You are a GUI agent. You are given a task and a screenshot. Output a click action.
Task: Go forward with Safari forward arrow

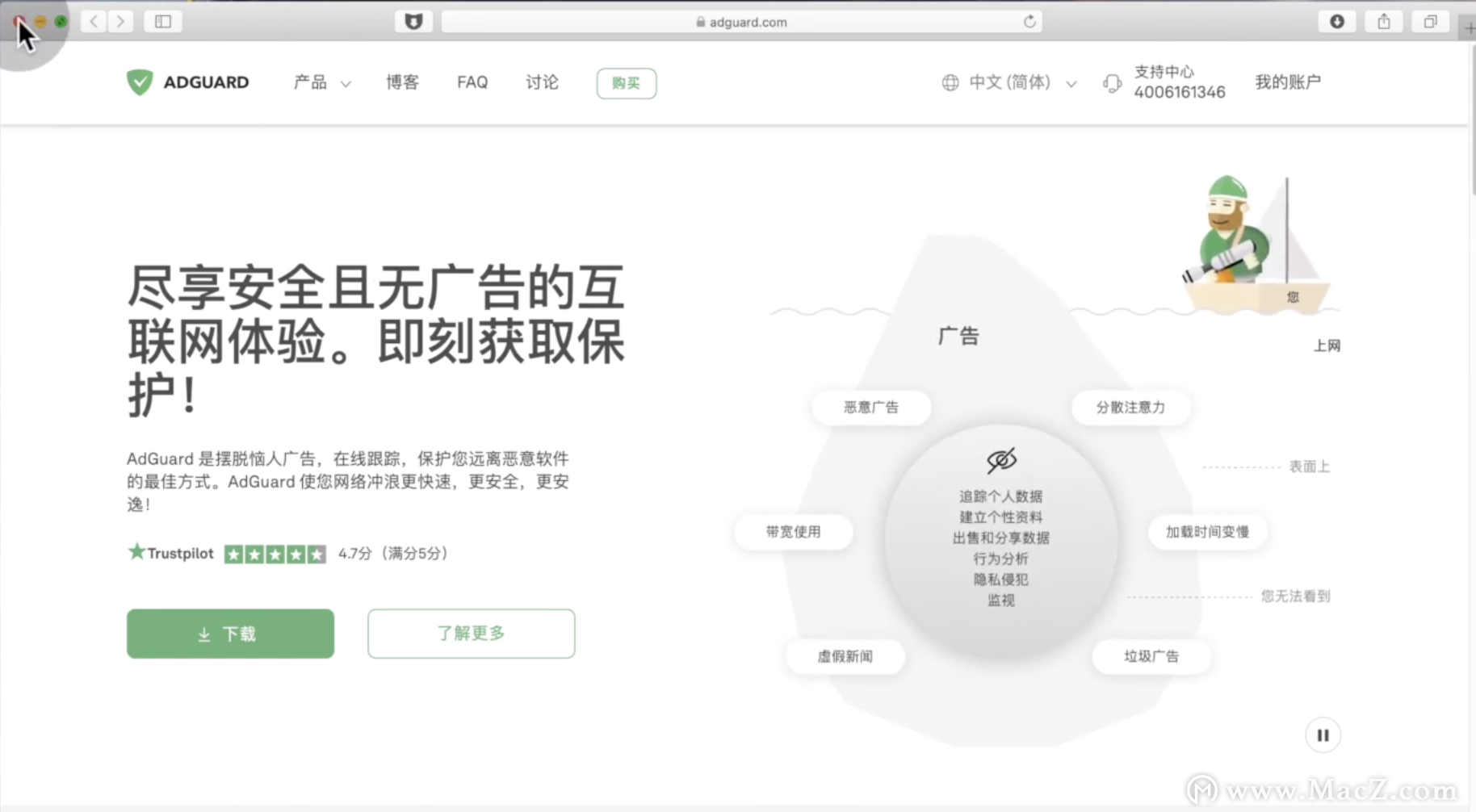[x=120, y=21]
